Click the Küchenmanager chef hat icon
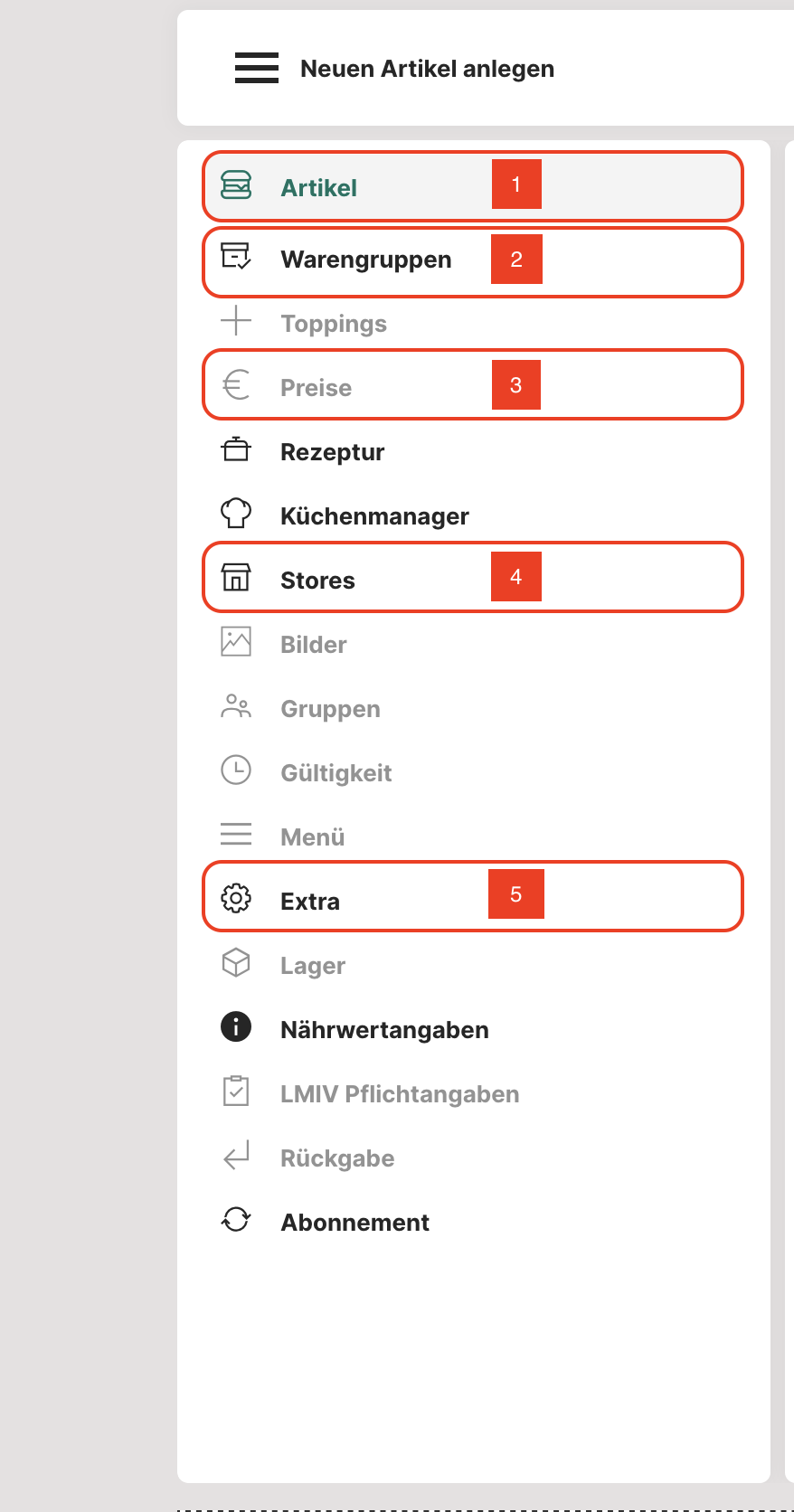The width and height of the screenshot is (794, 1512). (236, 513)
